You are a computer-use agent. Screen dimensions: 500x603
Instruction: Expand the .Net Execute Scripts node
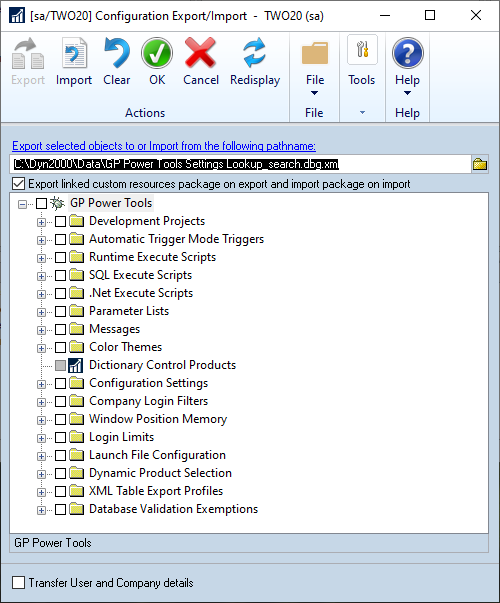(x=41, y=294)
